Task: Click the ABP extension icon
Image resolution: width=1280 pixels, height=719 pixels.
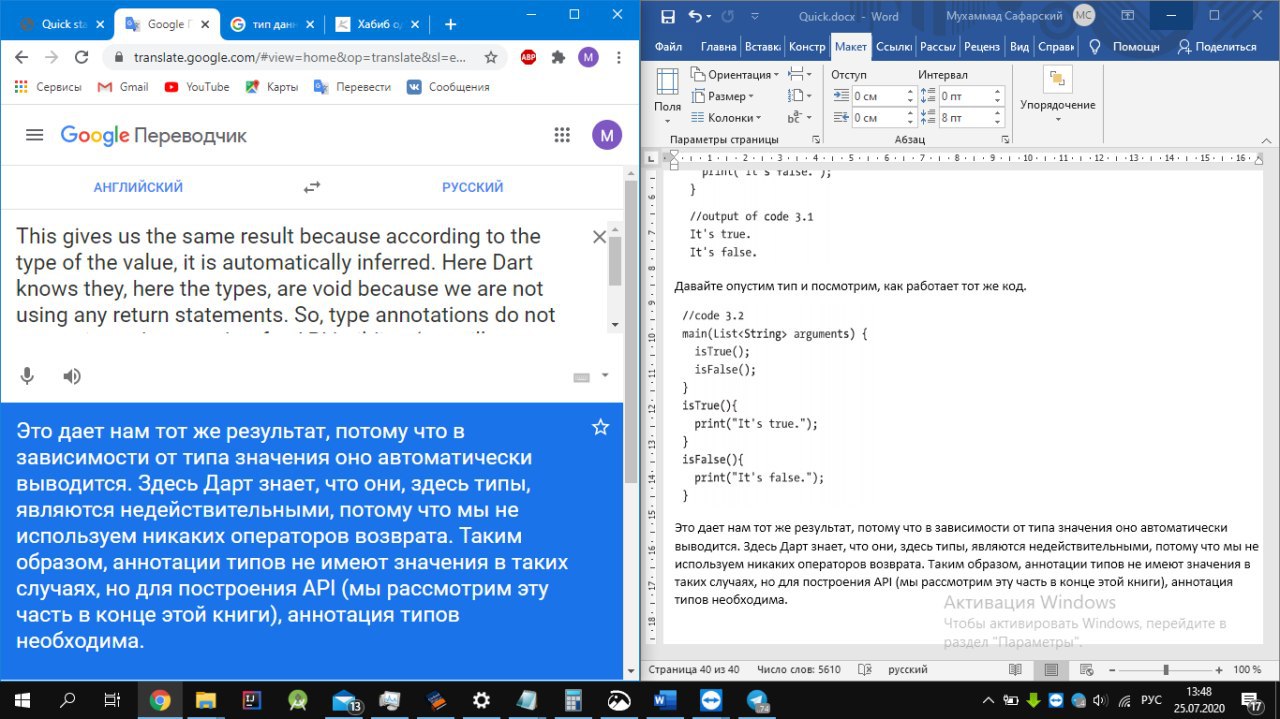Action: (528, 57)
